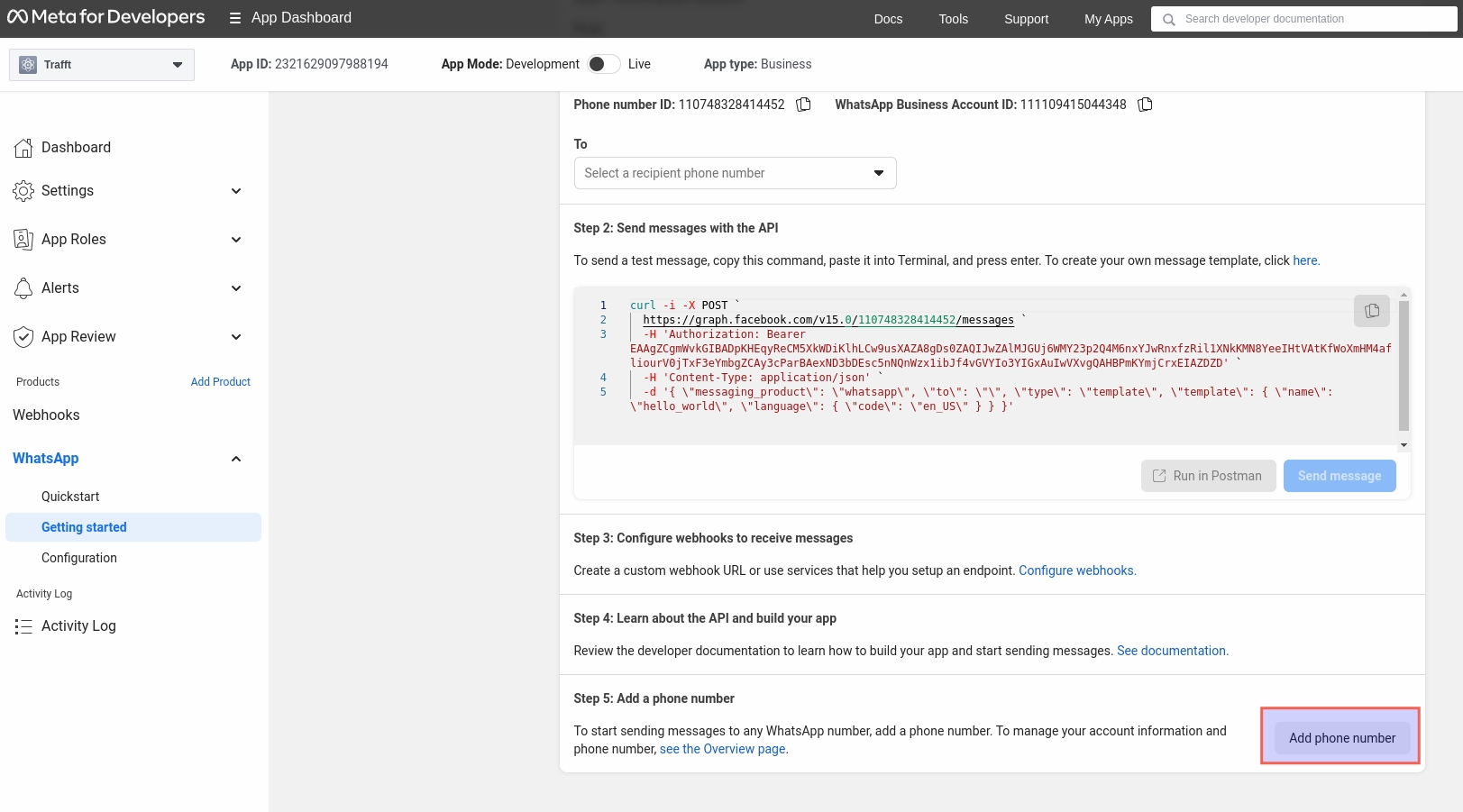
Task: Open Docs in the top navigation
Action: coord(887,19)
